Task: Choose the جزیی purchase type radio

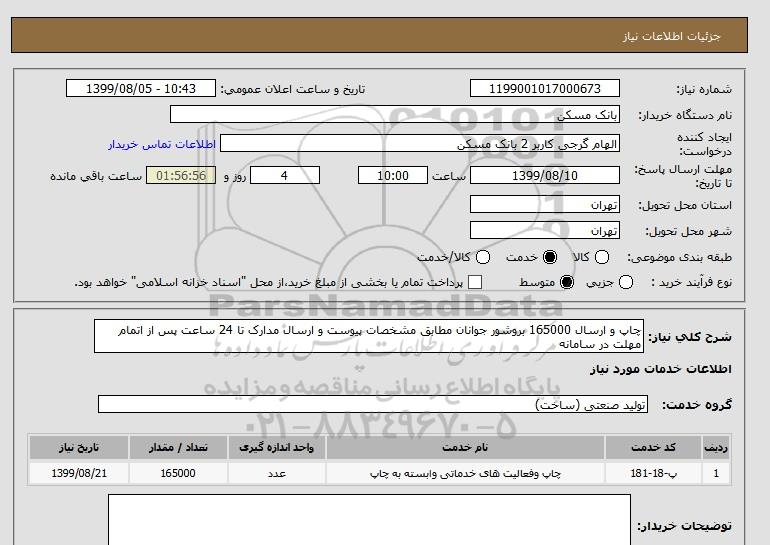Action: click(626, 282)
